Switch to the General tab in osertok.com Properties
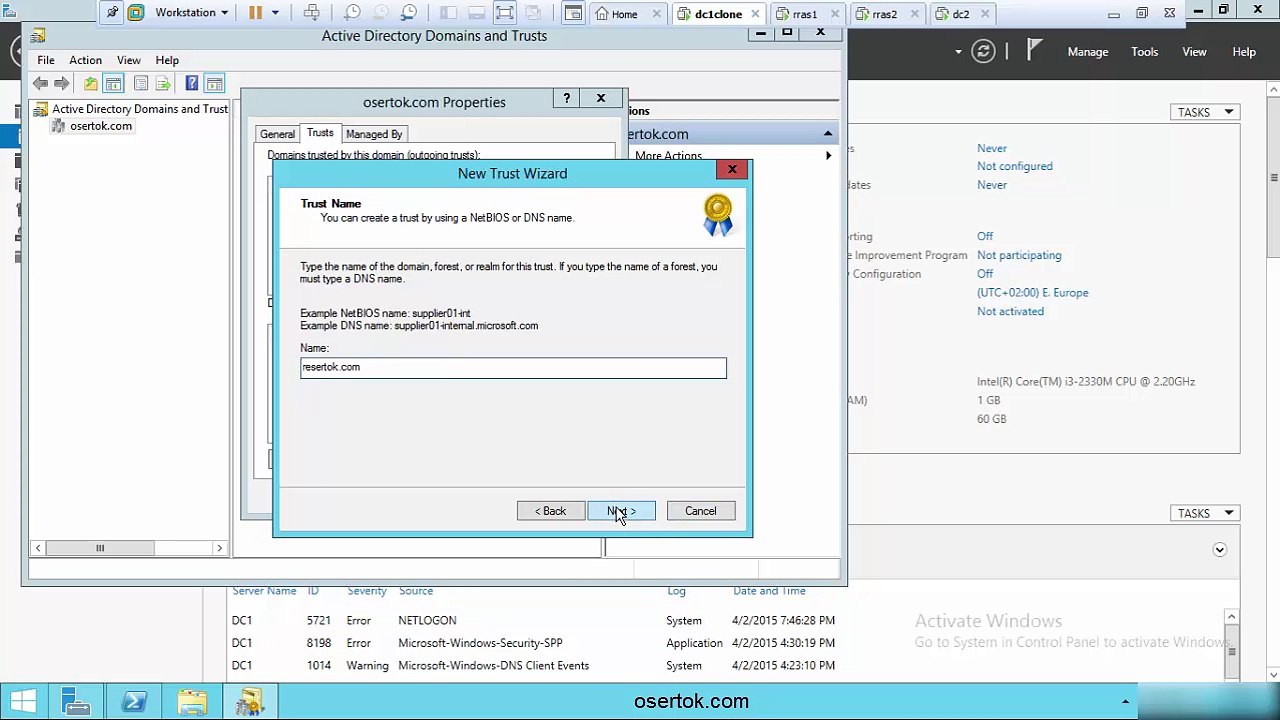1280x720 pixels. click(277, 134)
